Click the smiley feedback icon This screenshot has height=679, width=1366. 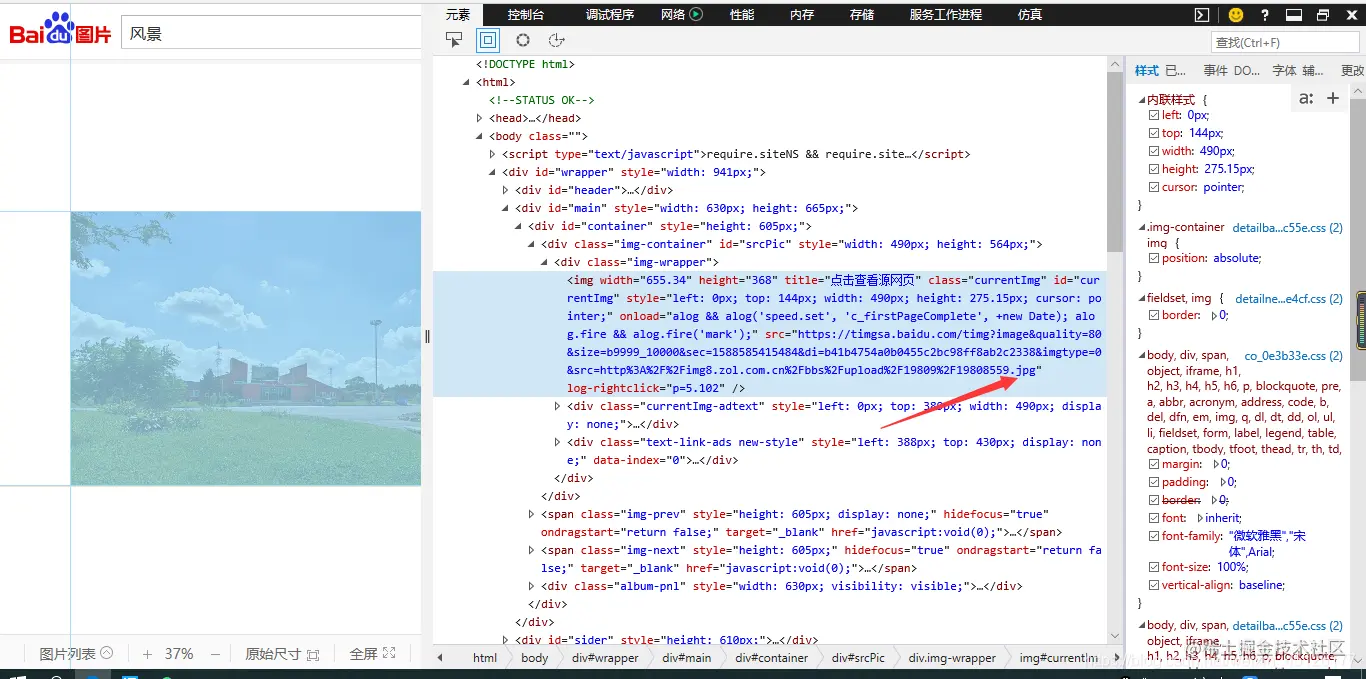coord(1236,14)
